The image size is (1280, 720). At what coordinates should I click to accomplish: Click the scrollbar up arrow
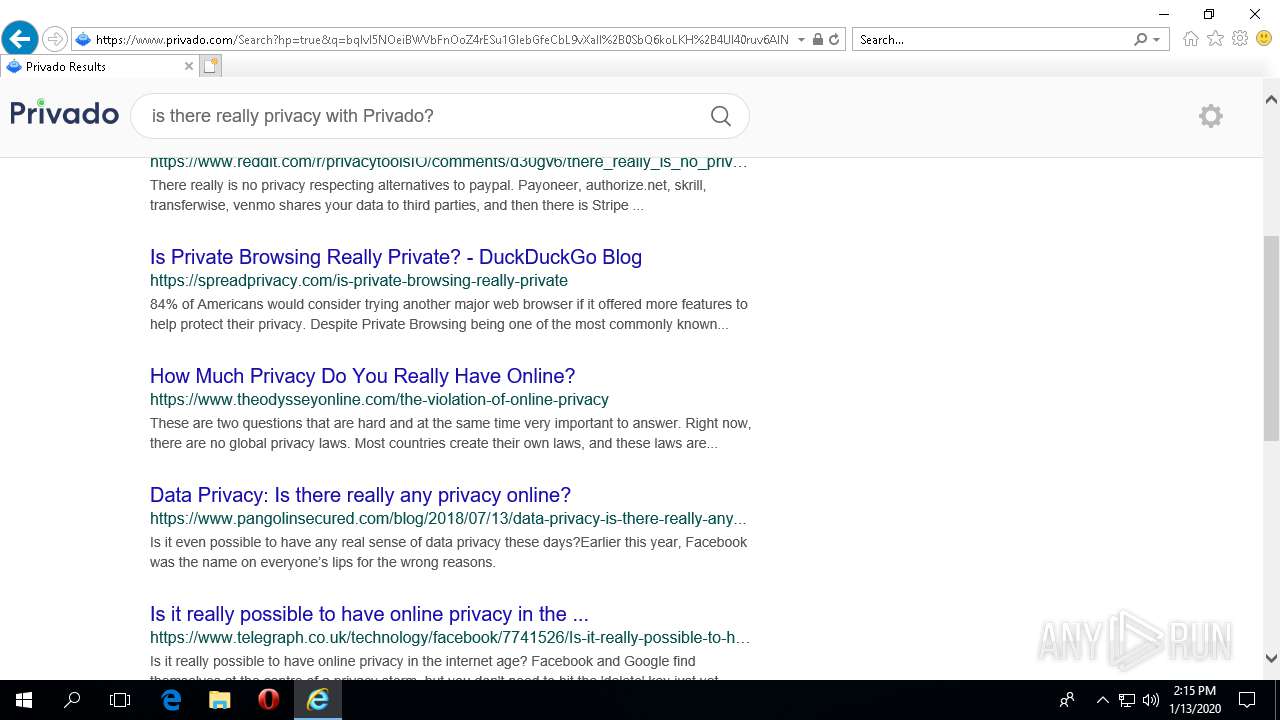1271,99
